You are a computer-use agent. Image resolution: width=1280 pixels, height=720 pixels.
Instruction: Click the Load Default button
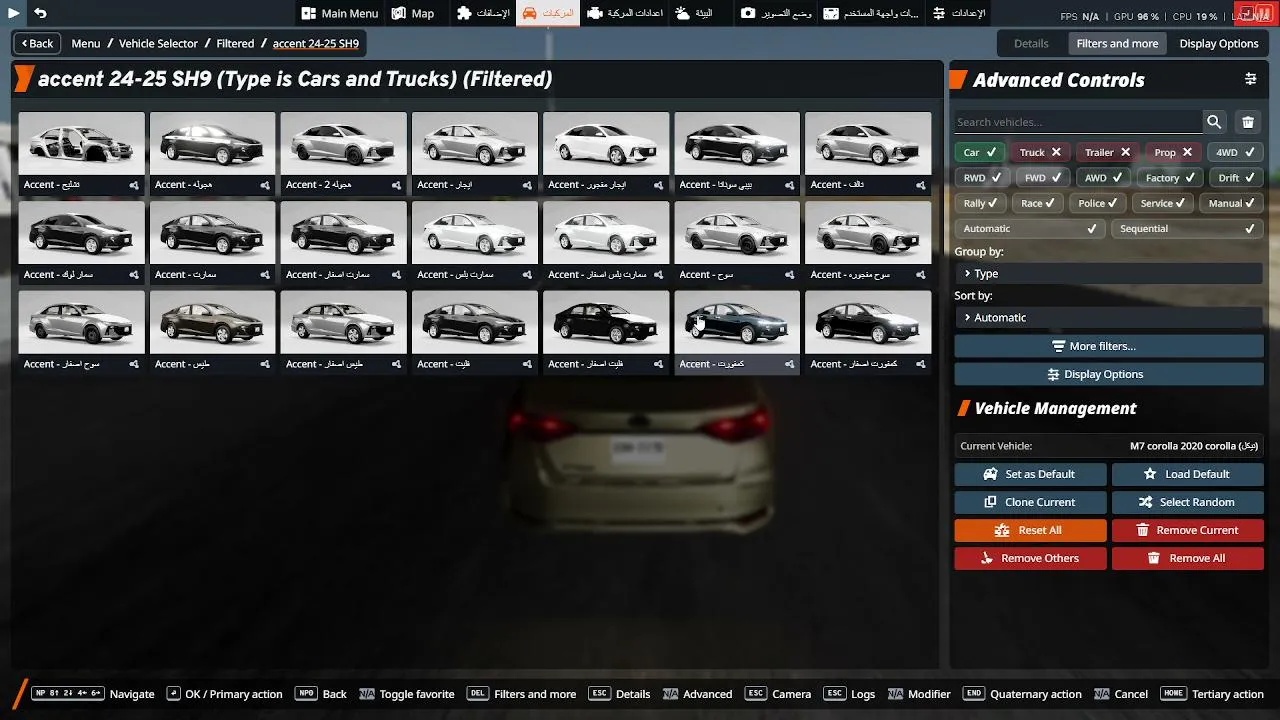point(1188,474)
